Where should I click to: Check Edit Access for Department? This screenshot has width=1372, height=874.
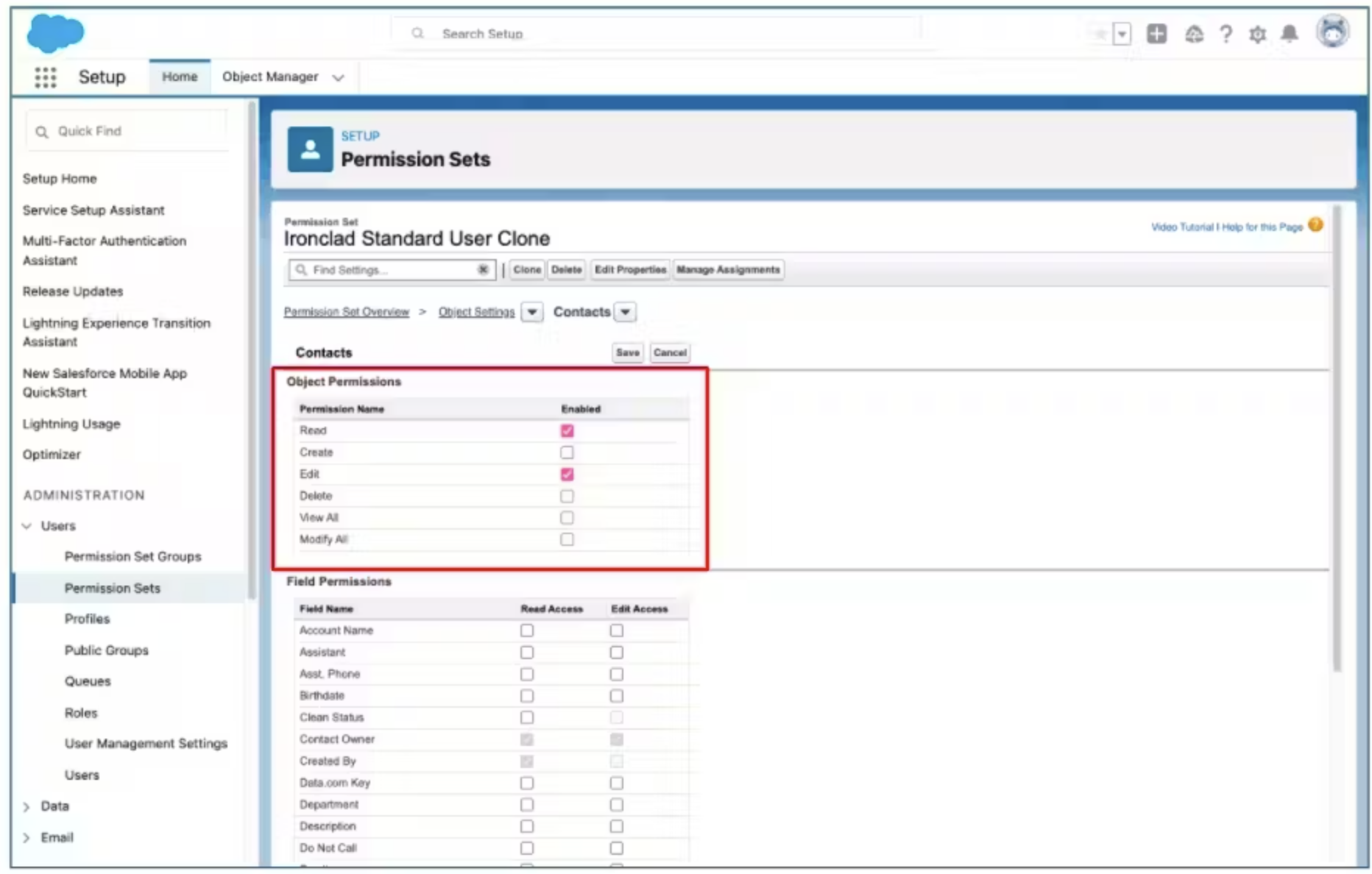coord(617,805)
